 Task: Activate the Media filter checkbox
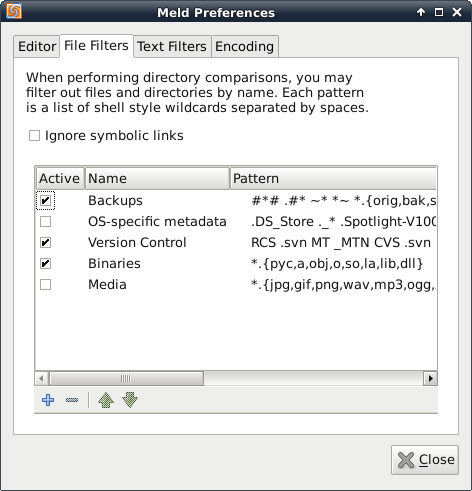pos(45,285)
